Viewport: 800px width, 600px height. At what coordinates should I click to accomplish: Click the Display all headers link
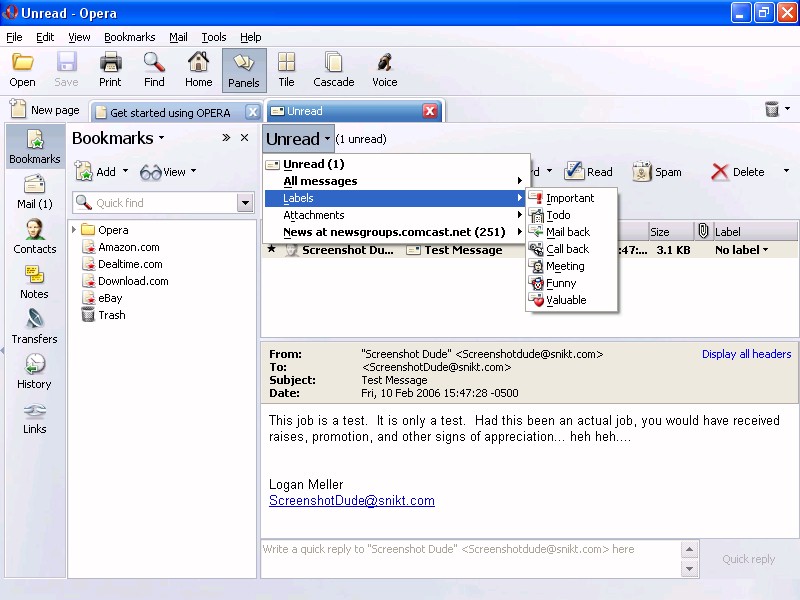click(746, 354)
